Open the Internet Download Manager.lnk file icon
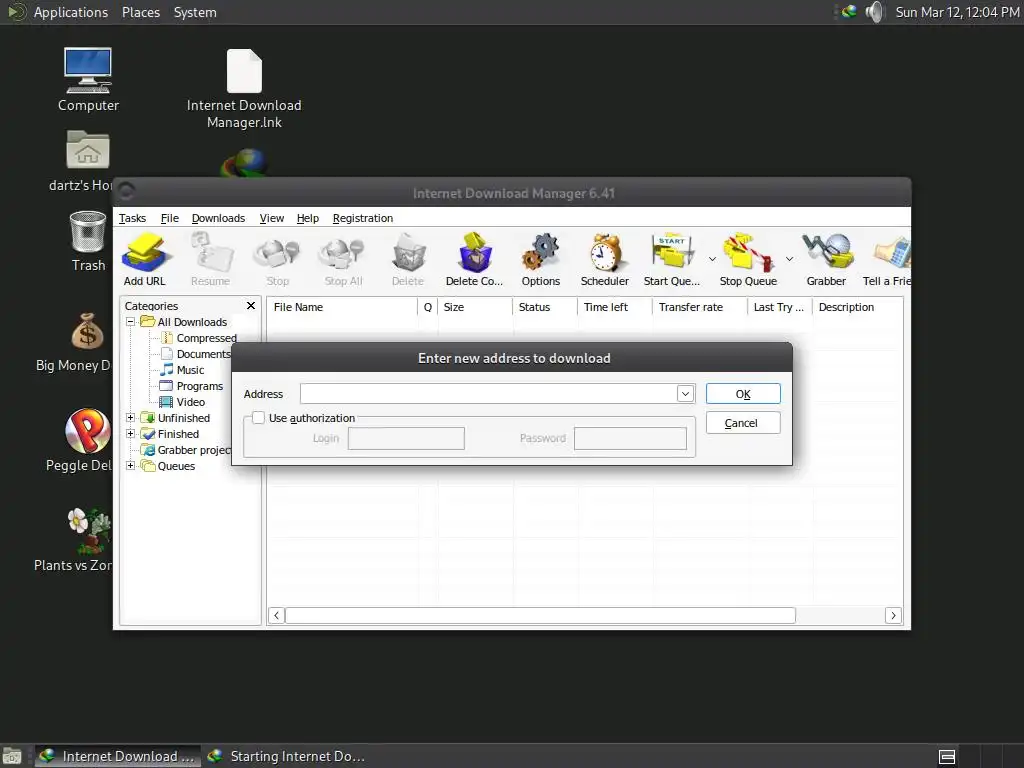 [x=244, y=71]
